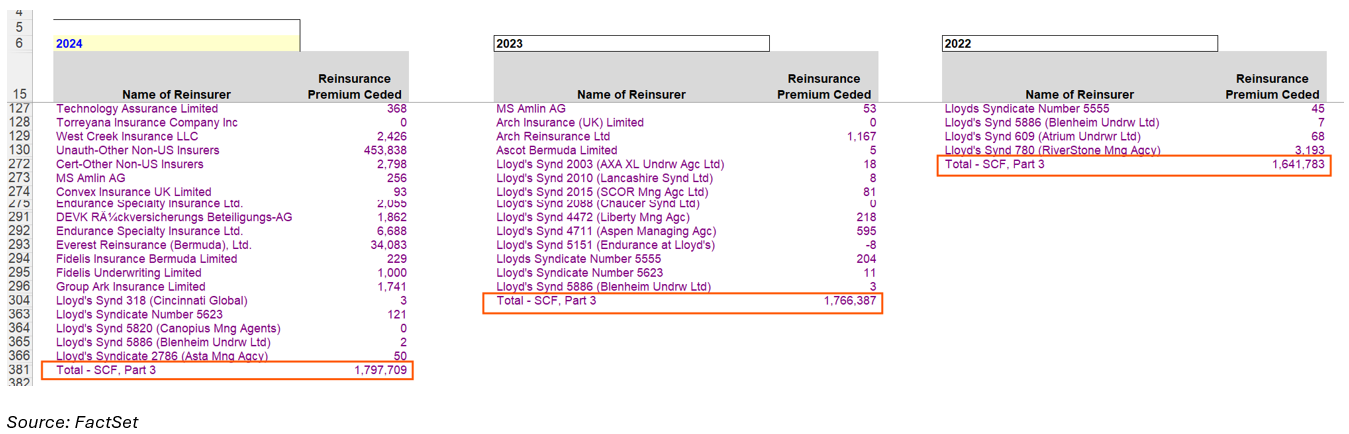The height and width of the screenshot is (434, 1349).
Task: Select Lloyd's Synd 5820 (Canopius Mng Agents)
Action: 168,328
